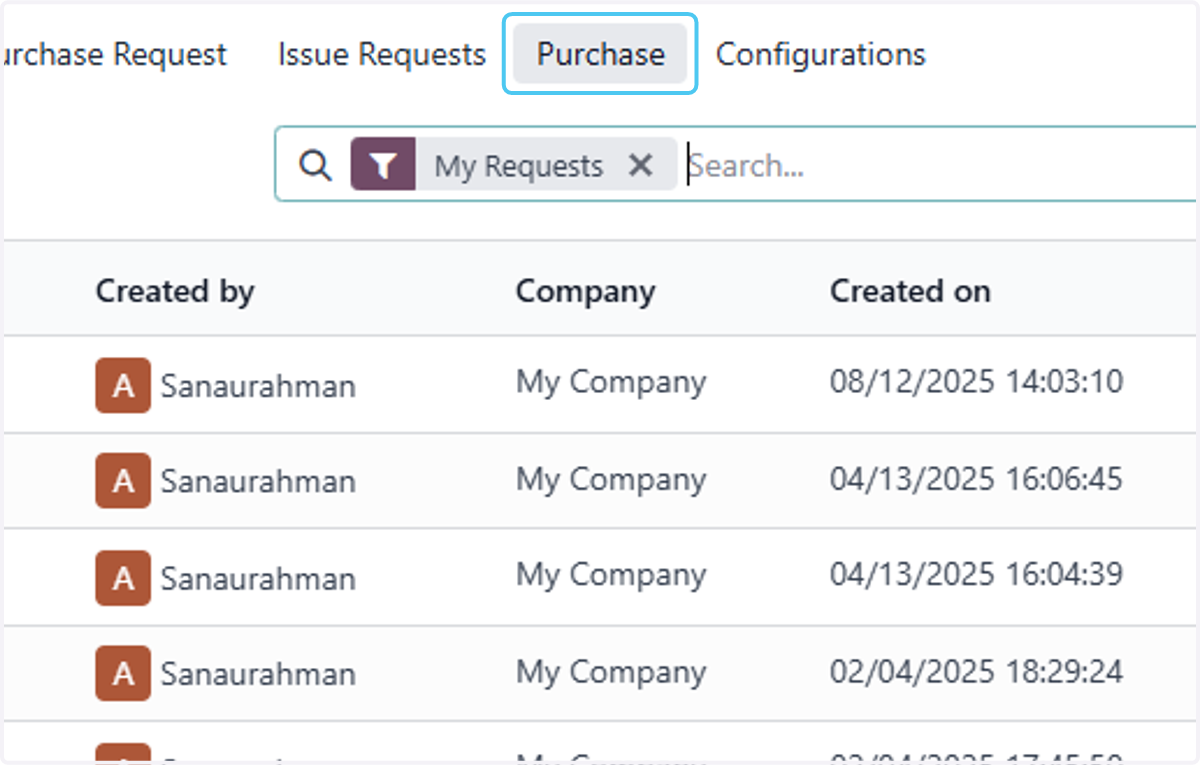Open the Configurations menu
The width and height of the screenshot is (1200, 765).
click(x=820, y=54)
